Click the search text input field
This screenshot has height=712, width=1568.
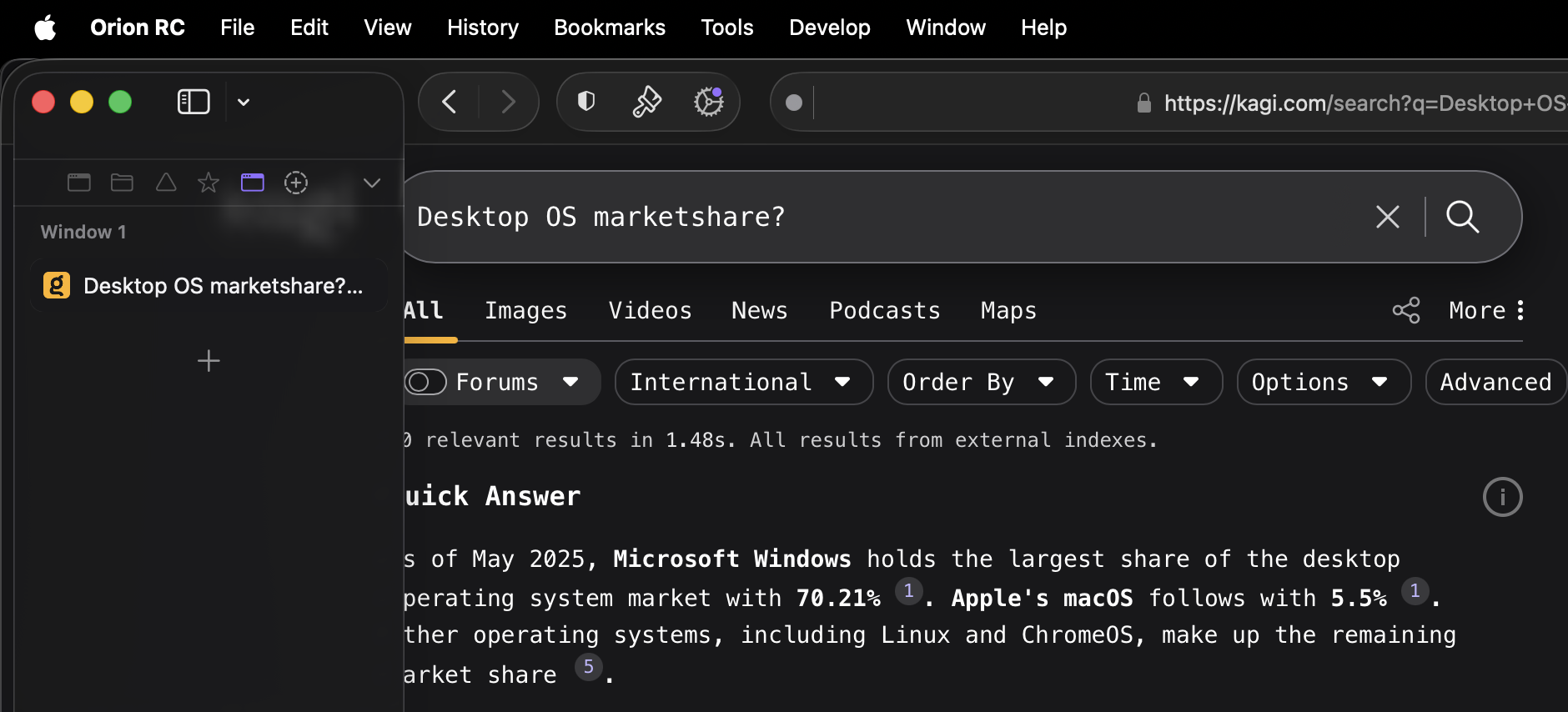pyautogui.click(x=876, y=217)
